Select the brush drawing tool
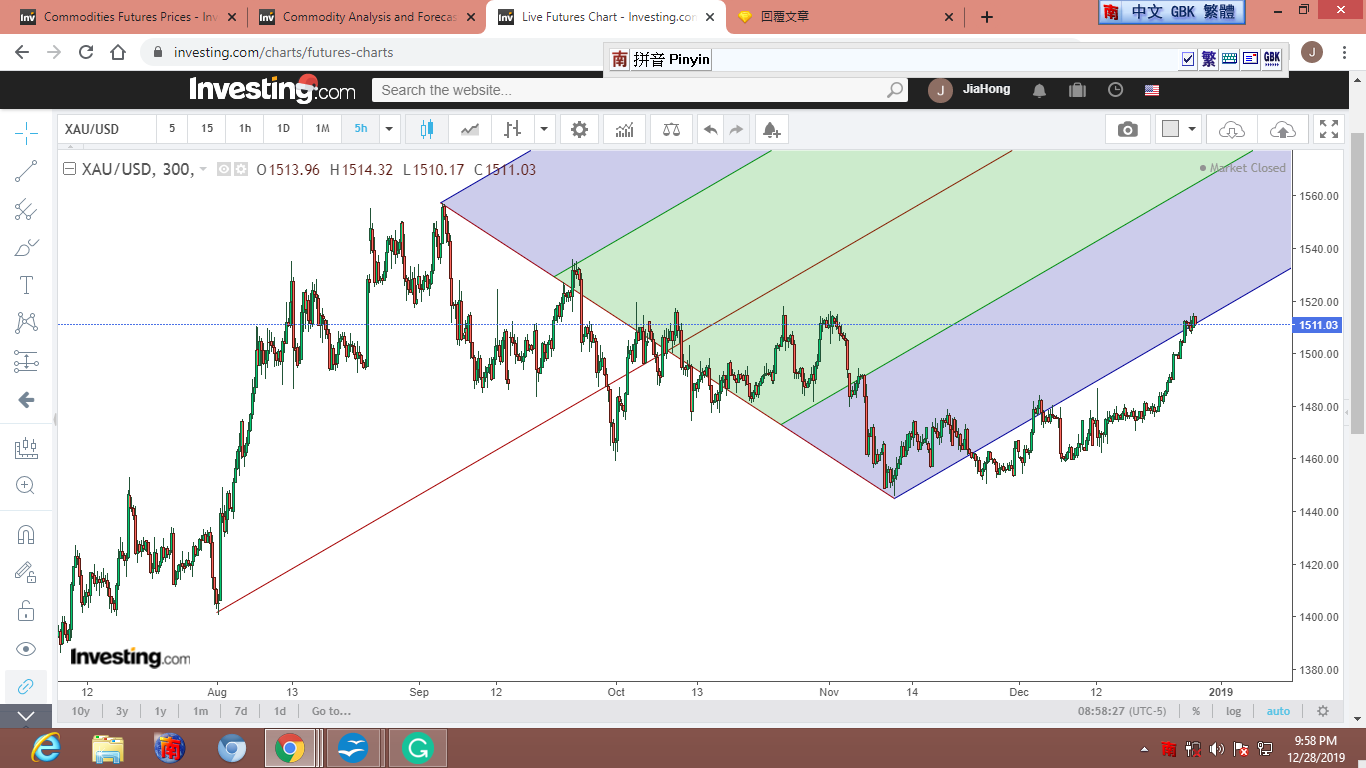The width and height of the screenshot is (1366, 768). pos(26,247)
